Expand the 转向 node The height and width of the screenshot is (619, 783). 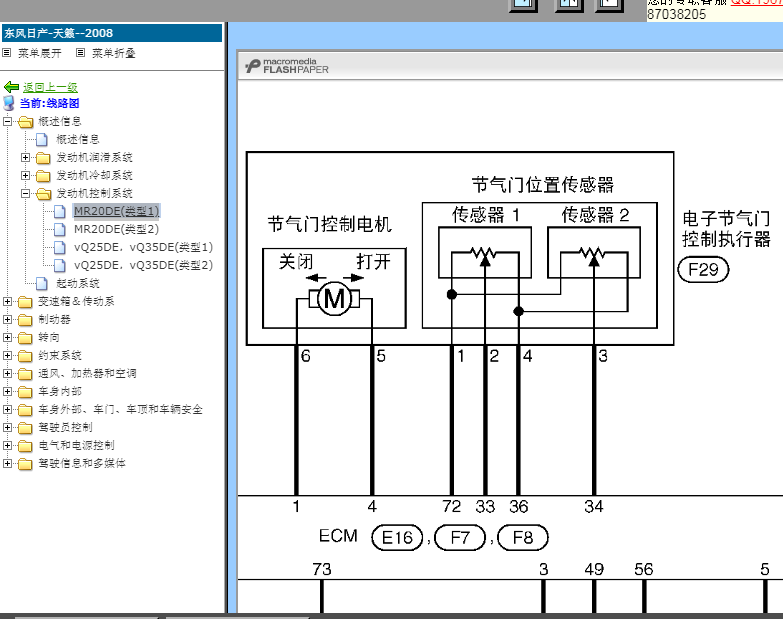tap(7, 337)
